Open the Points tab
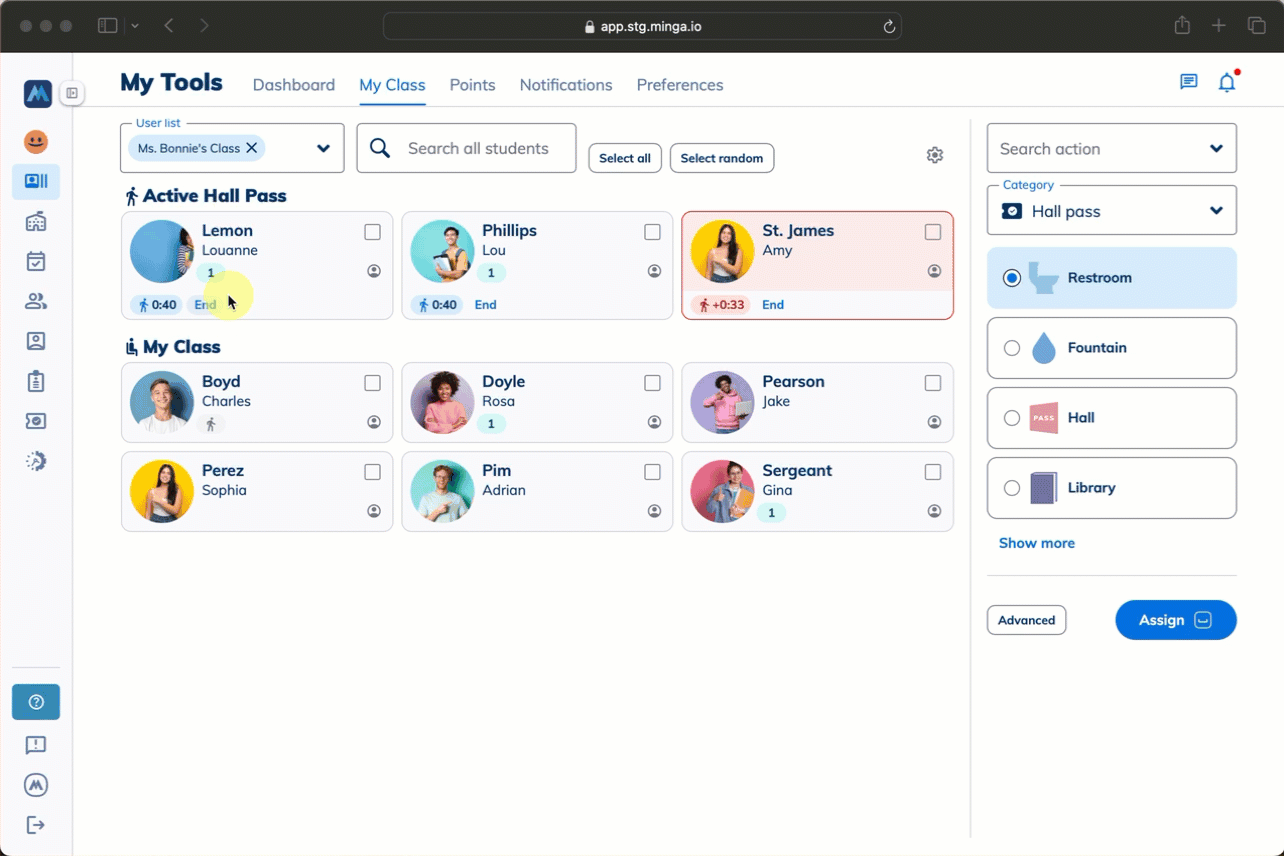Screen dimensions: 1284x856 472,85
